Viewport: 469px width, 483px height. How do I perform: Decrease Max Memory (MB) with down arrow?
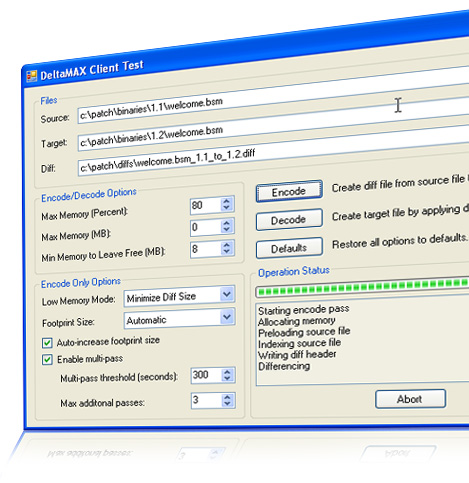click(227, 230)
